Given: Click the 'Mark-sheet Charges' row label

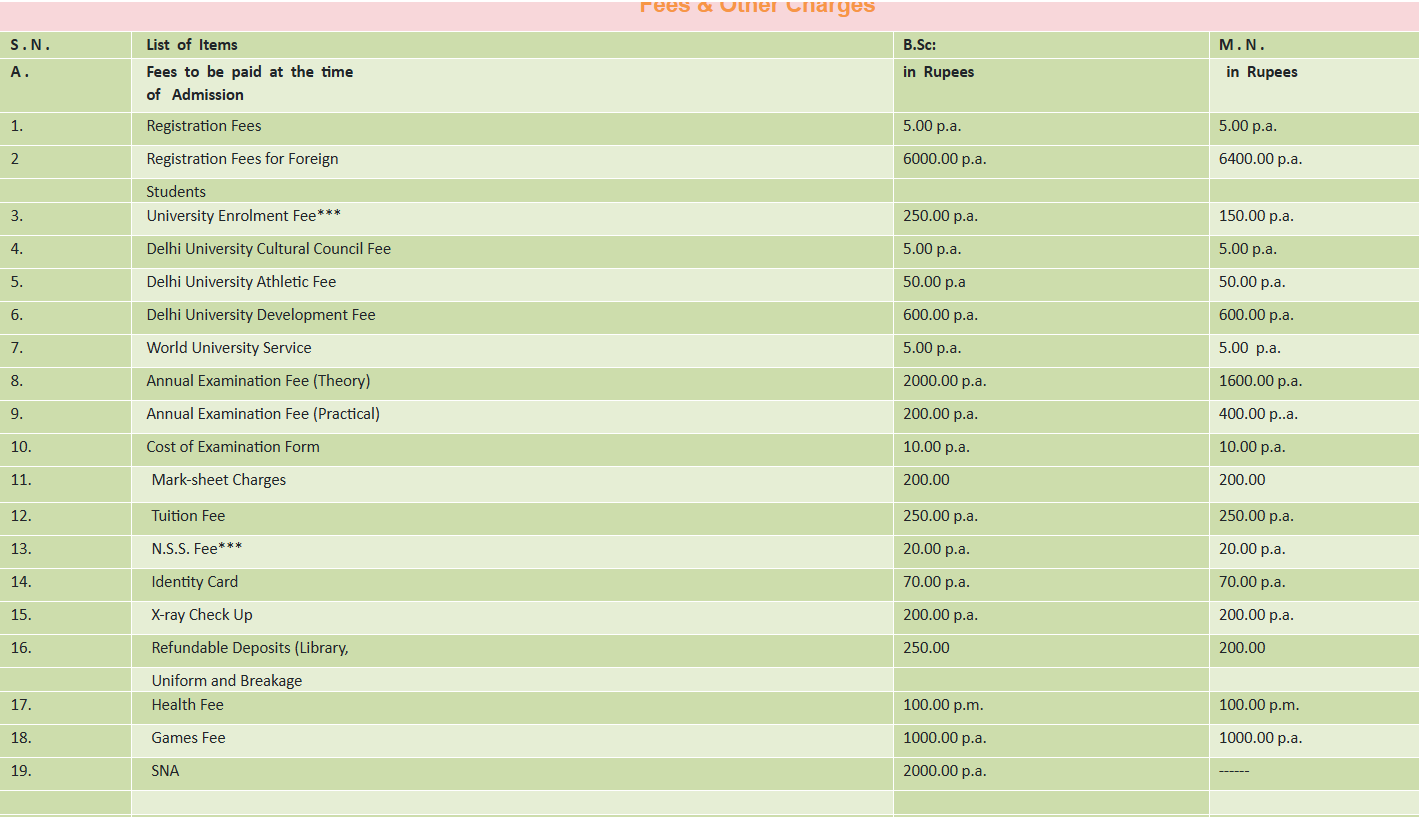Looking at the screenshot, I should click(x=219, y=480).
